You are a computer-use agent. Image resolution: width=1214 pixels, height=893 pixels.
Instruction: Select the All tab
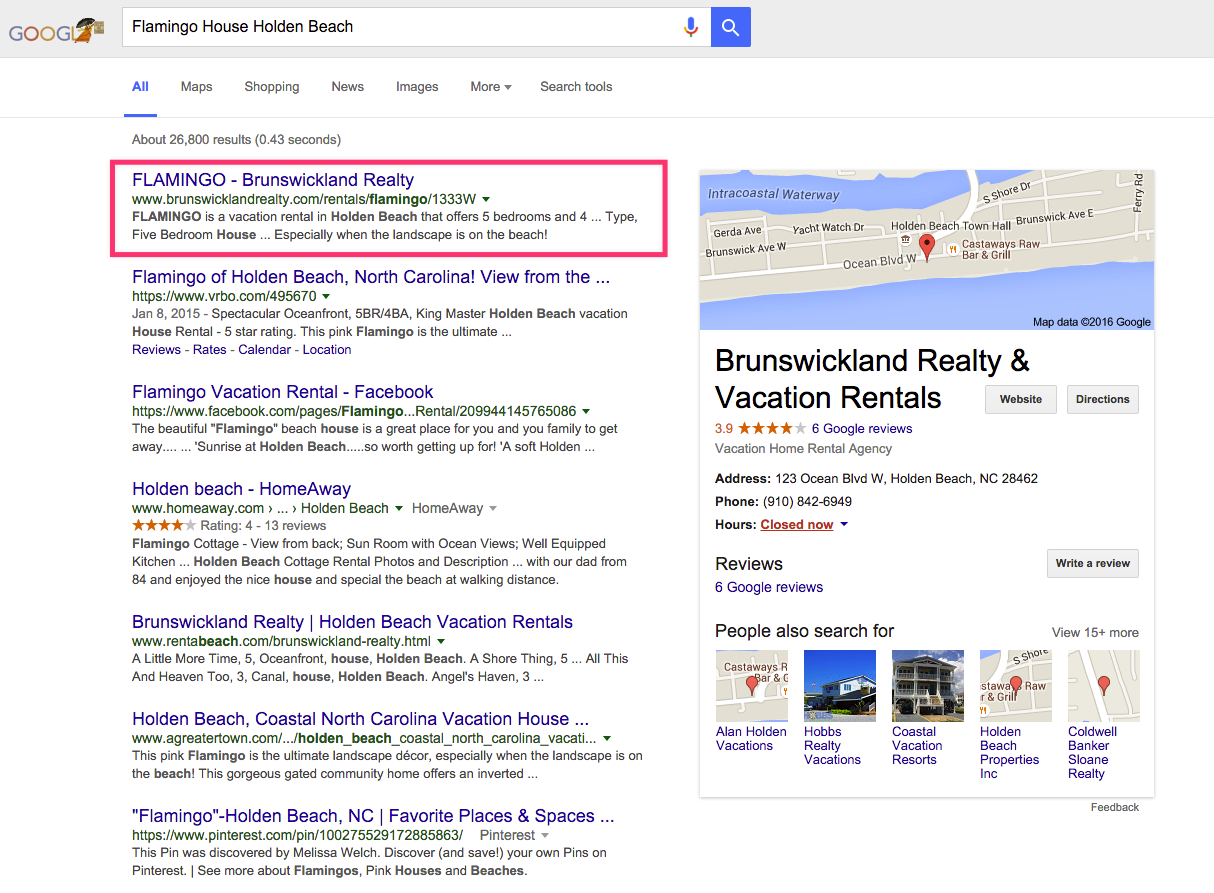(x=140, y=87)
